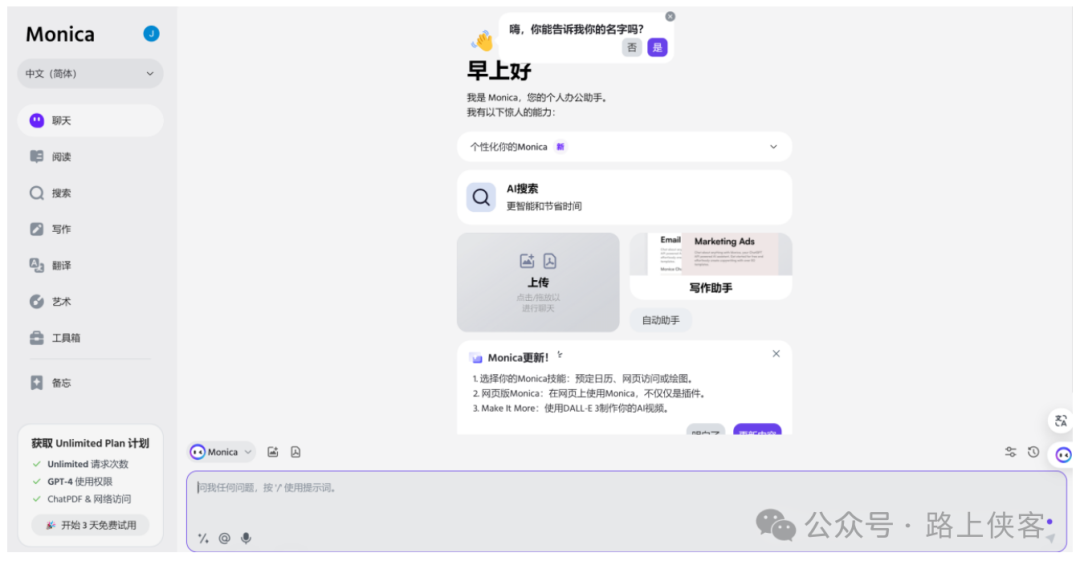
Task: Click the 自动助手 button
Action: tap(661, 320)
